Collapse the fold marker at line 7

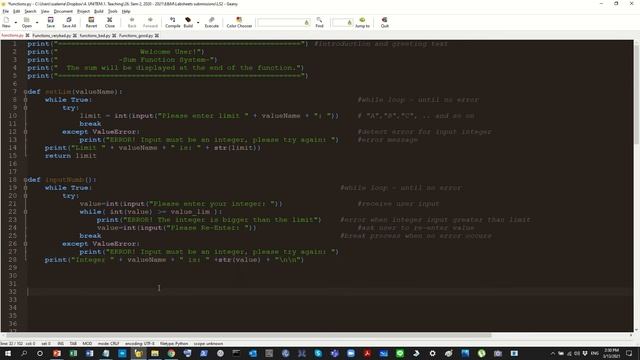point(25,92)
